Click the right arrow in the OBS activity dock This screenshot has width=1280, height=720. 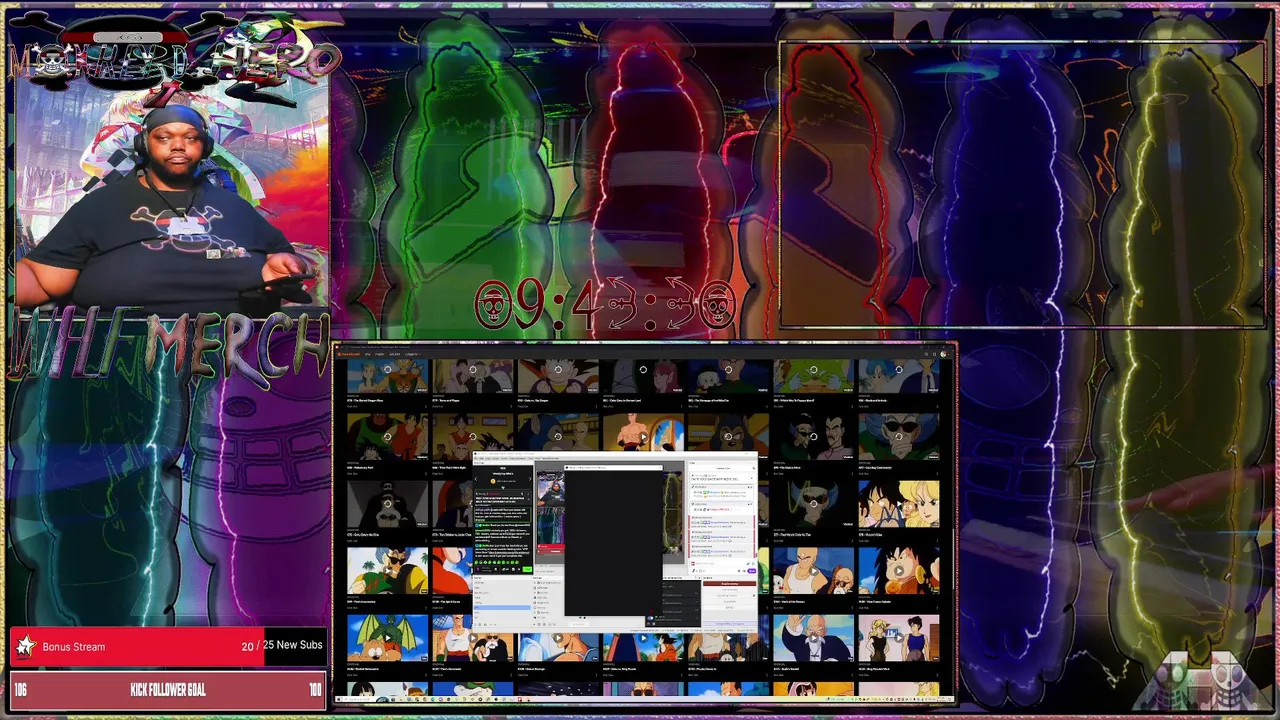pyautogui.click(x=530, y=479)
